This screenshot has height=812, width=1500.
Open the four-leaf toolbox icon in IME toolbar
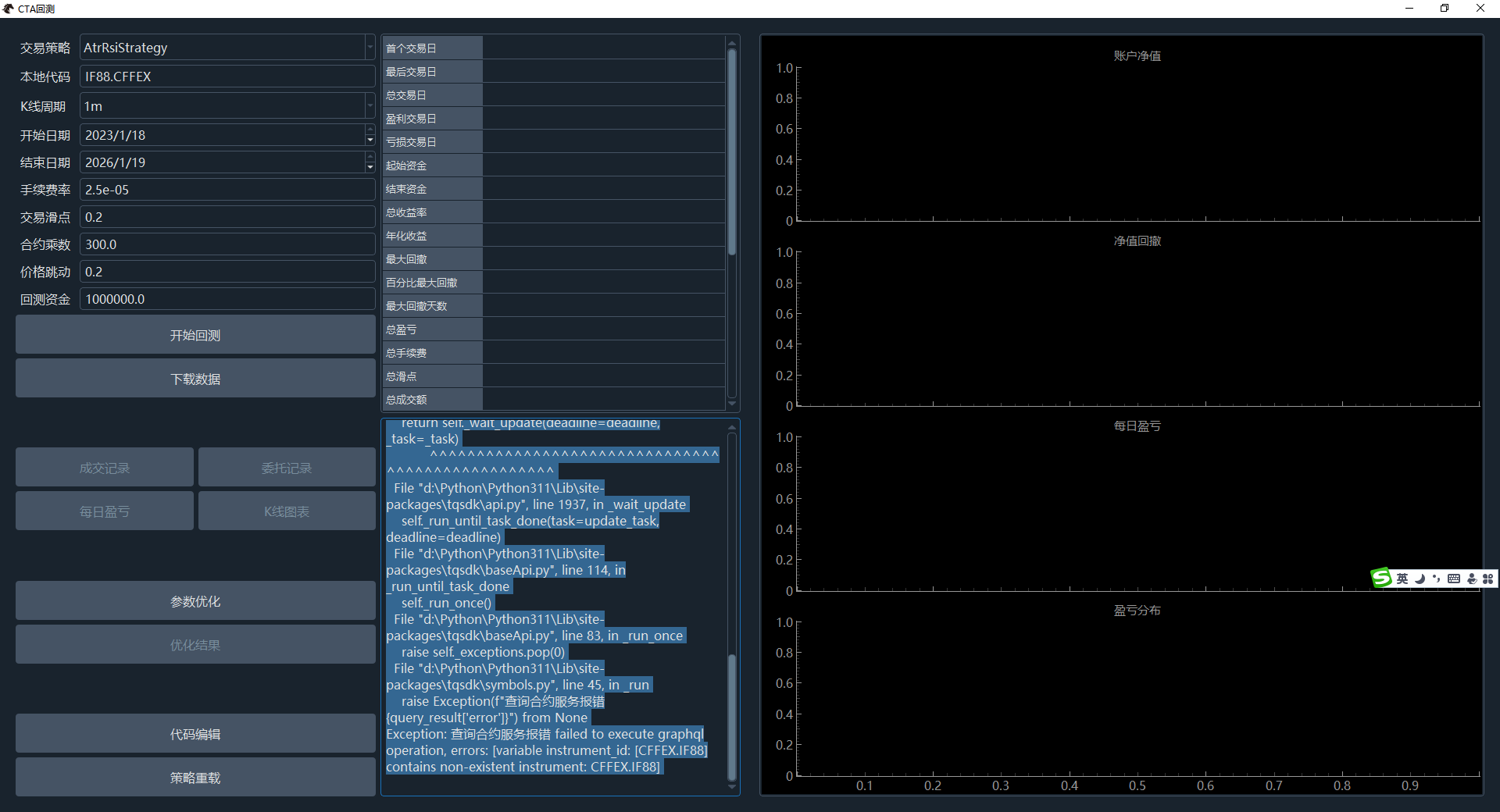coord(1488,579)
